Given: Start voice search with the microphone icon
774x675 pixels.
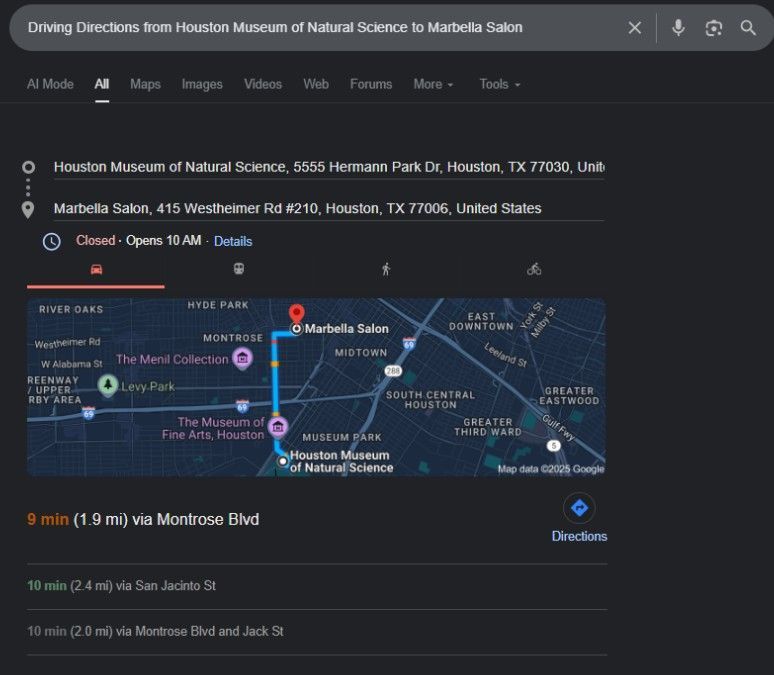Looking at the screenshot, I should click(678, 28).
